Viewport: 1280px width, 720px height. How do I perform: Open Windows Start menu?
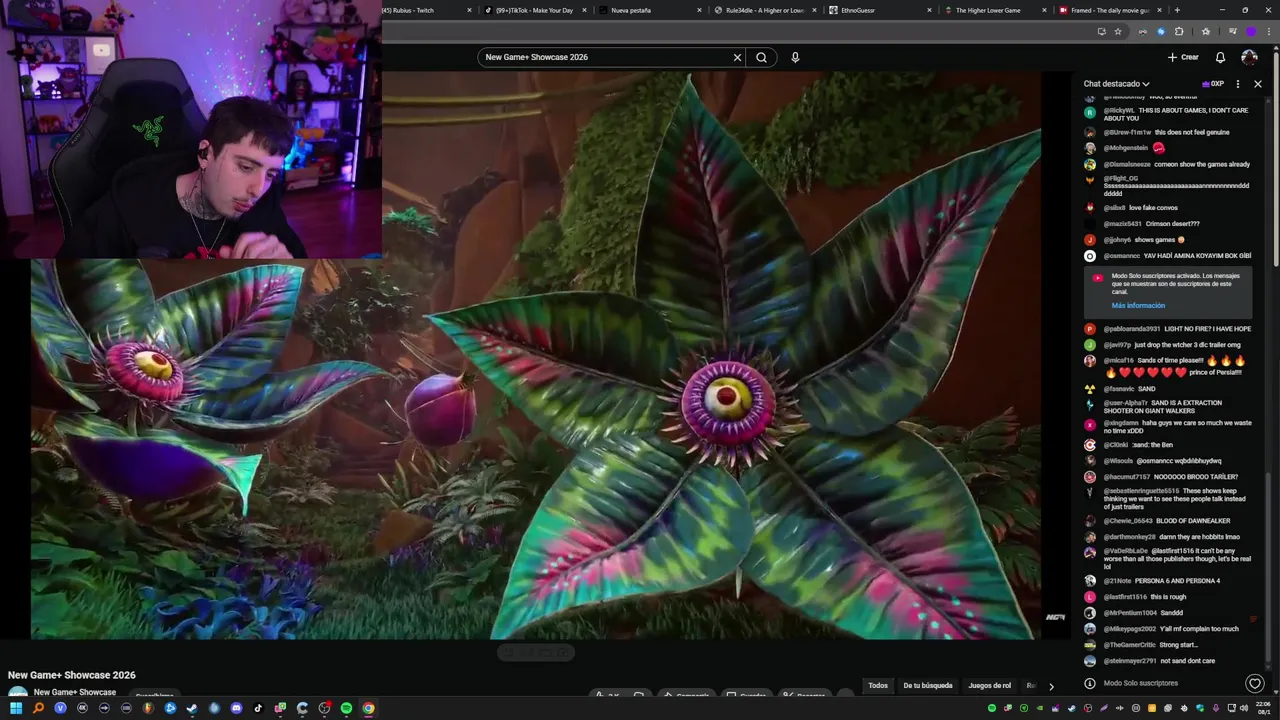[x=16, y=708]
